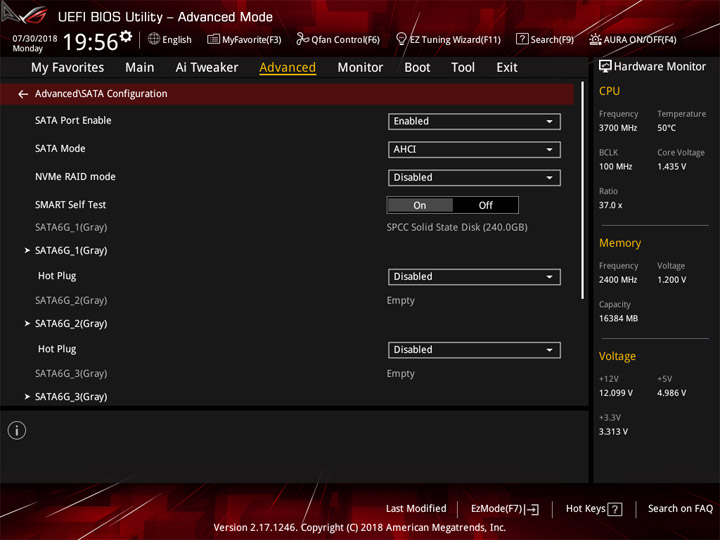Image resolution: width=720 pixels, height=540 pixels.
Task: Switch to Tool tab
Action: tap(463, 68)
